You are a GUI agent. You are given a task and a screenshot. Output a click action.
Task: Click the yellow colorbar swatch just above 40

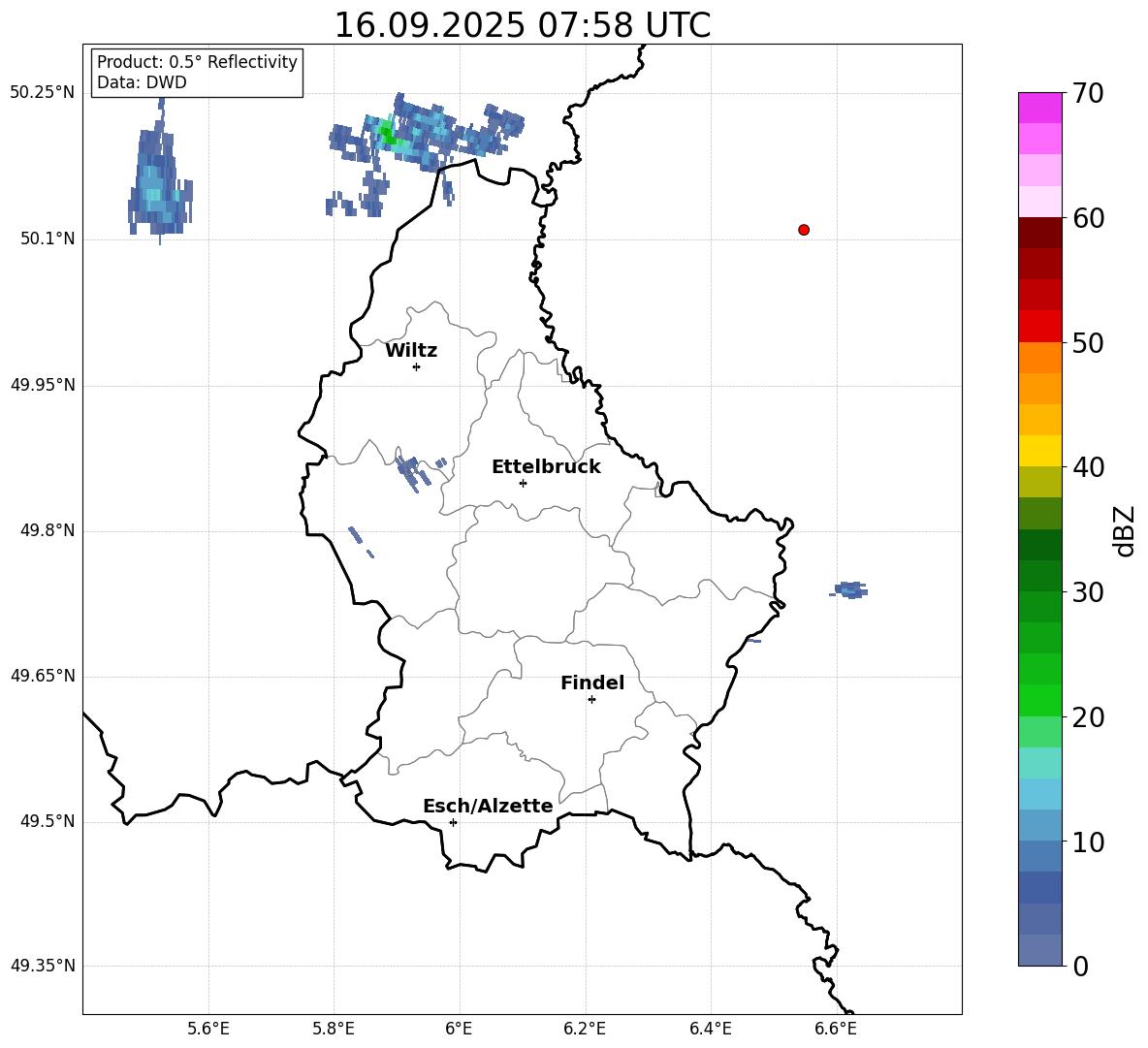pos(1040,451)
